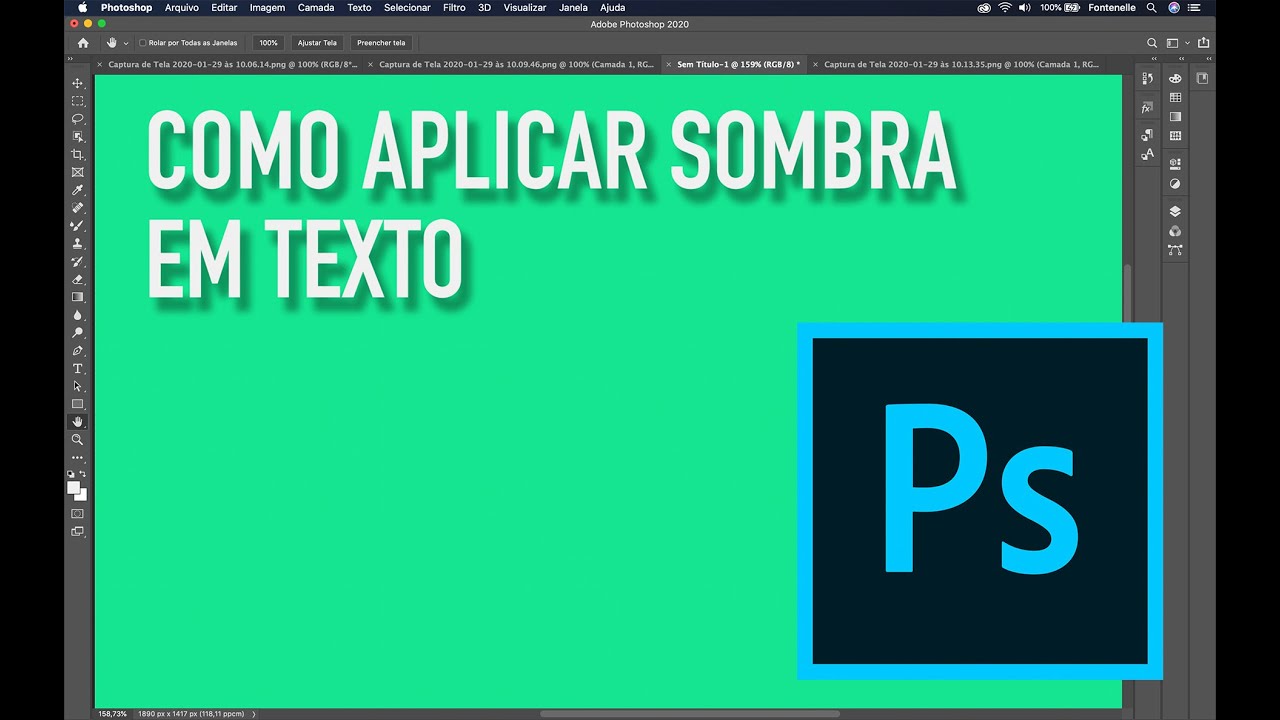
Task: Open the workspace switcher dropdown
Action: (1176, 43)
